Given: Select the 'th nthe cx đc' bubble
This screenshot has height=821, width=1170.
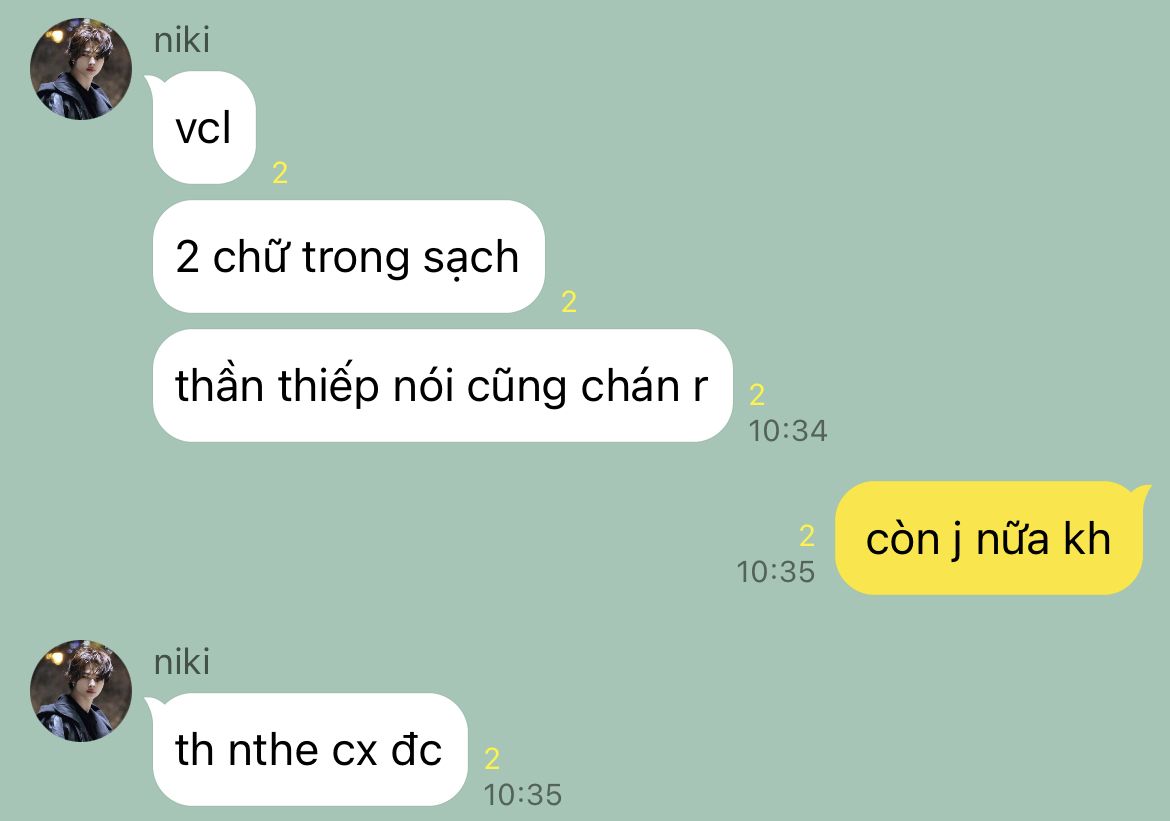Looking at the screenshot, I should point(309,749).
